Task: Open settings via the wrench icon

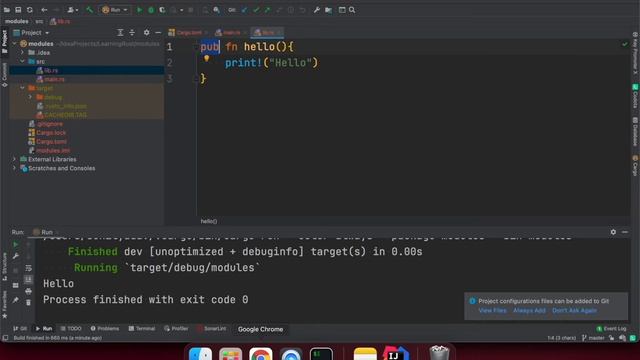Action: click(x=317, y=10)
